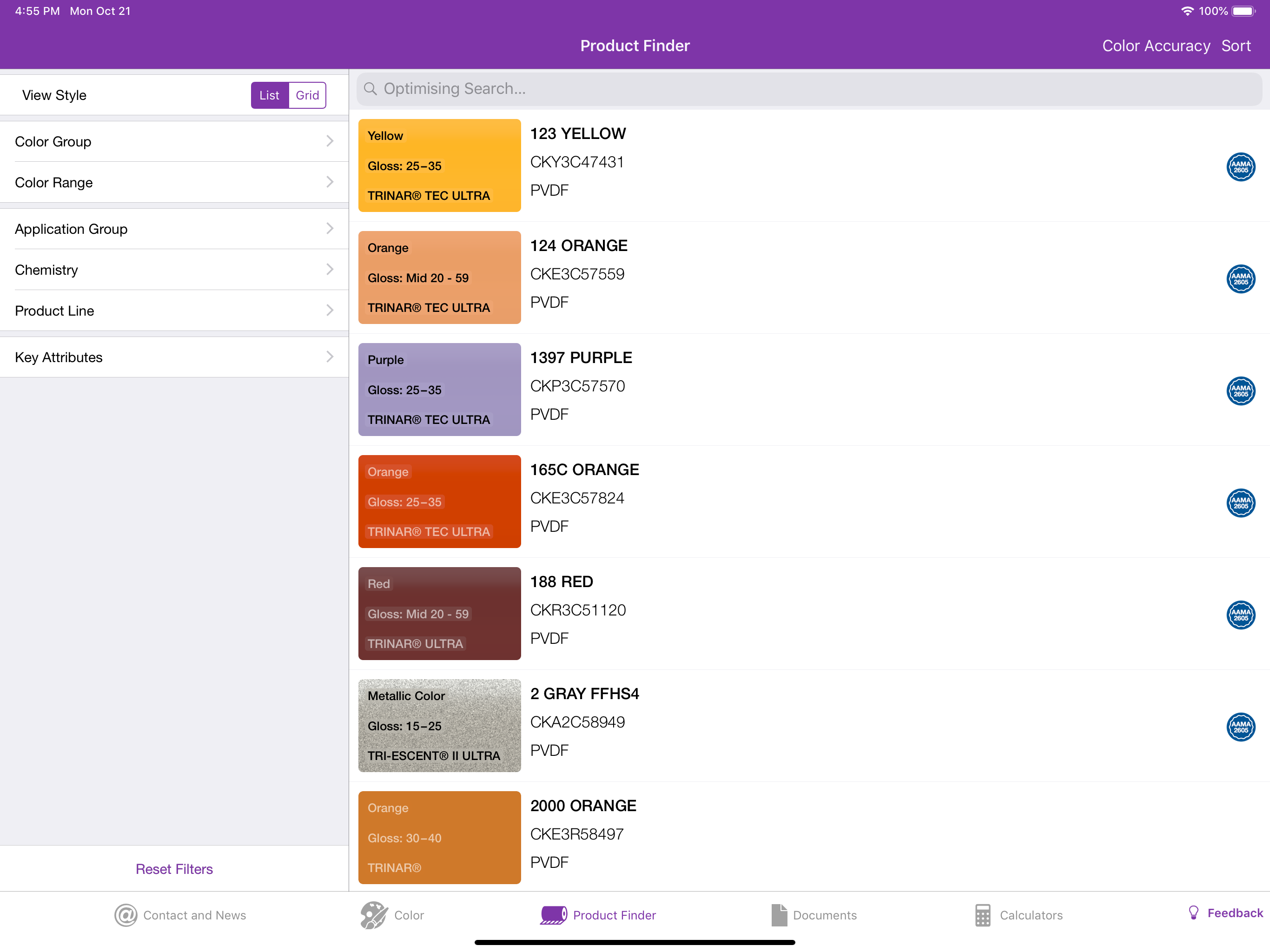Viewport: 1270px width, 952px height.
Task: Expand the Product Line filter
Action: click(x=174, y=311)
